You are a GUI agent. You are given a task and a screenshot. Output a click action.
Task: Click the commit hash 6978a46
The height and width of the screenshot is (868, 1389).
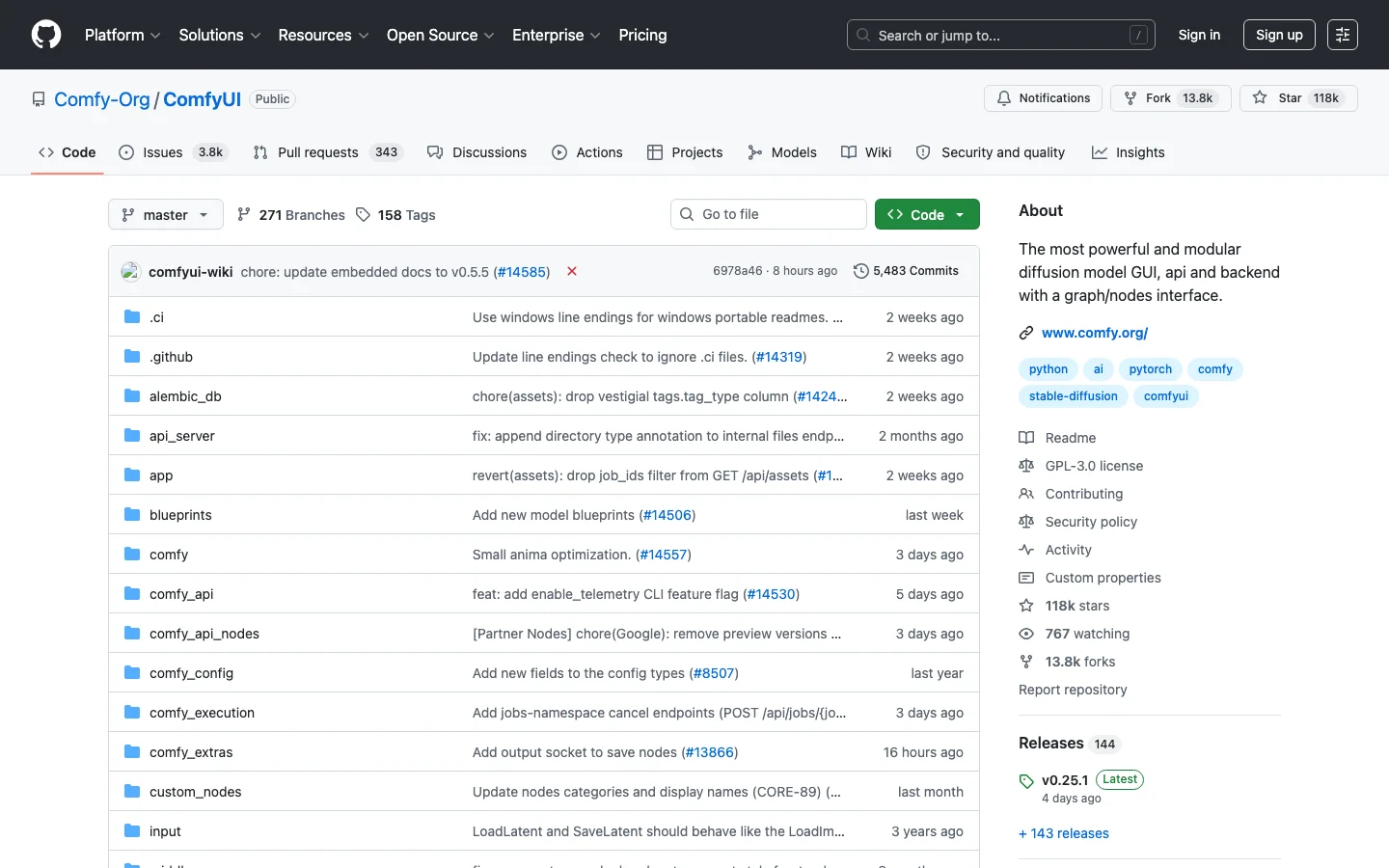click(x=738, y=271)
